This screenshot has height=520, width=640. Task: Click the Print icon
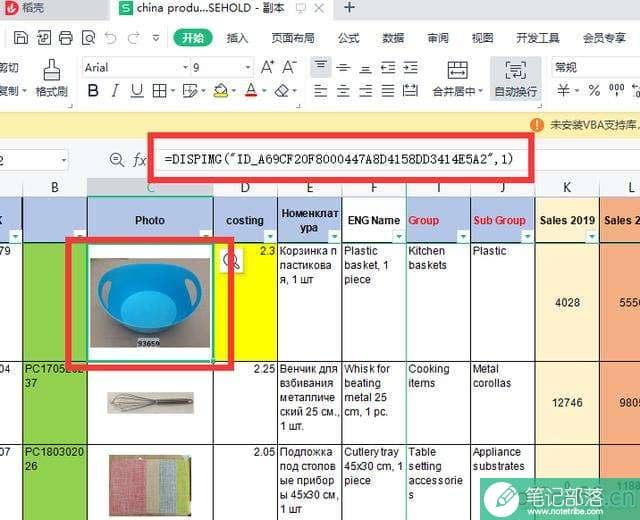pyautogui.click(x=66, y=38)
